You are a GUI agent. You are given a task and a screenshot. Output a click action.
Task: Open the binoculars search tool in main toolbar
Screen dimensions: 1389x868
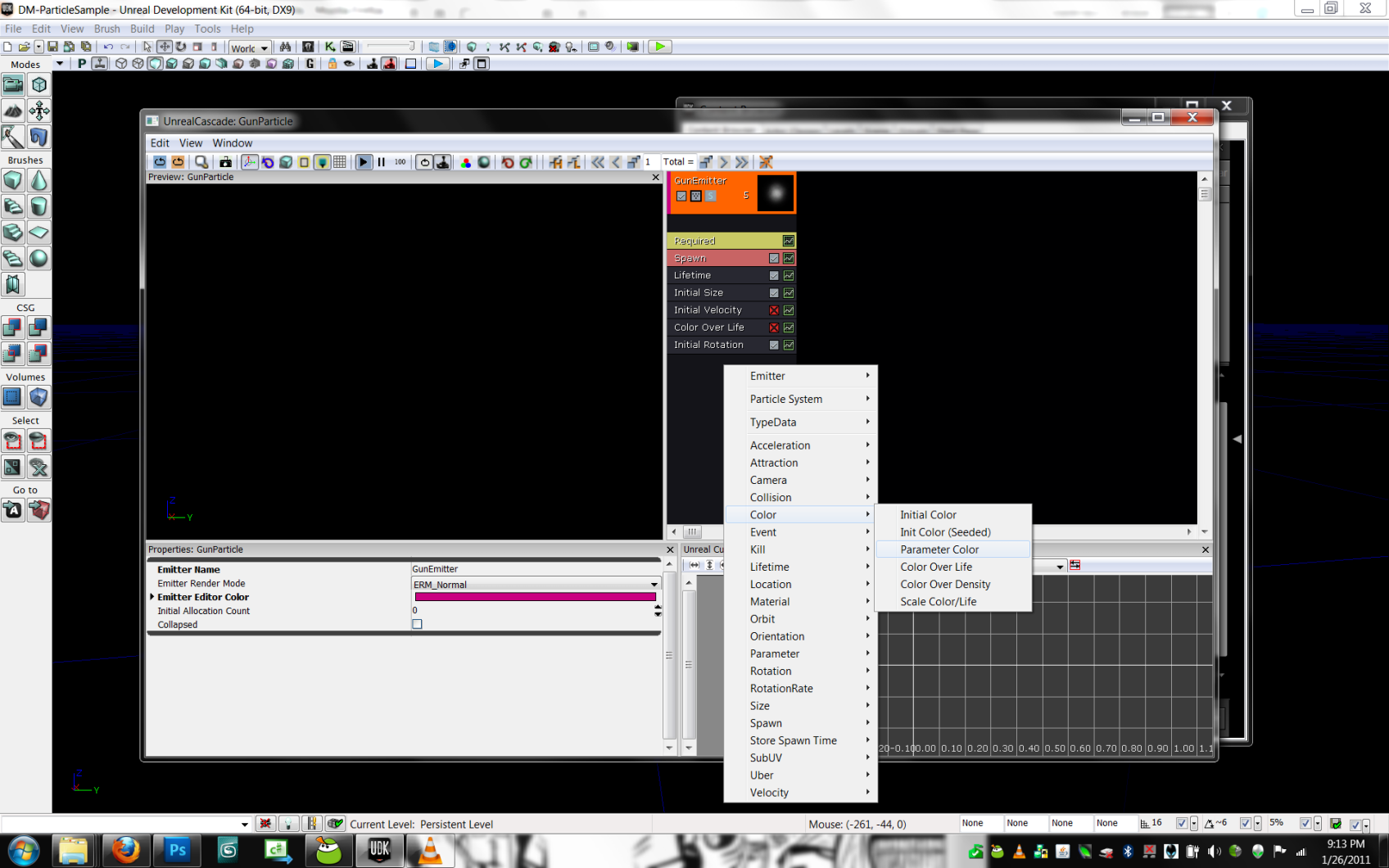(x=285, y=47)
